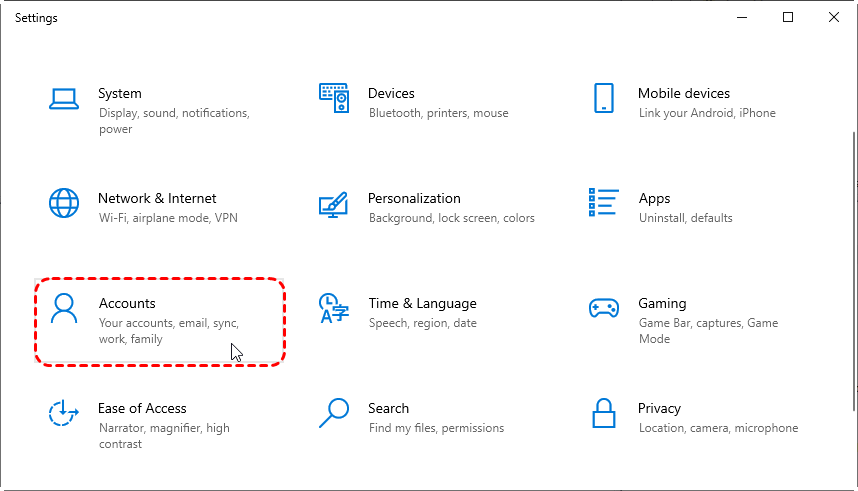Click the Mobile devices phone icon
The width and height of the screenshot is (858, 491).
[x=603, y=98]
